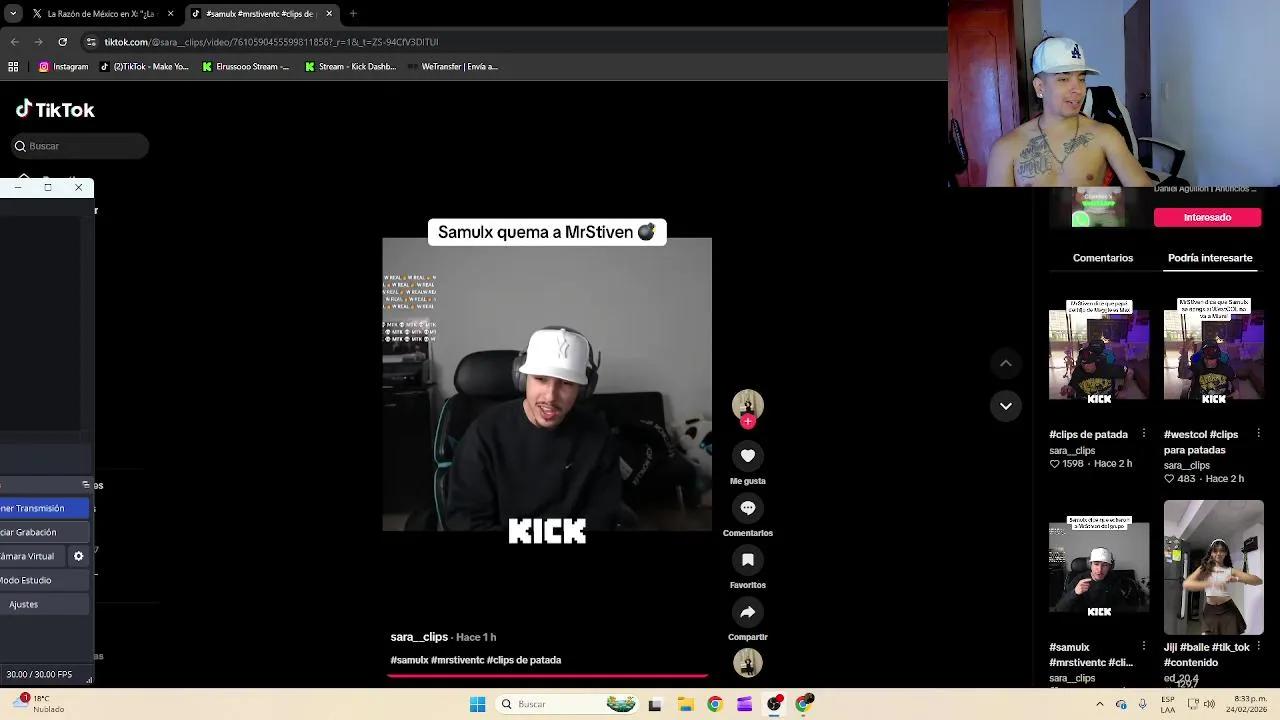Open OBS Studio from the taskbar
Screen dimensions: 1280x720
tap(774, 704)
